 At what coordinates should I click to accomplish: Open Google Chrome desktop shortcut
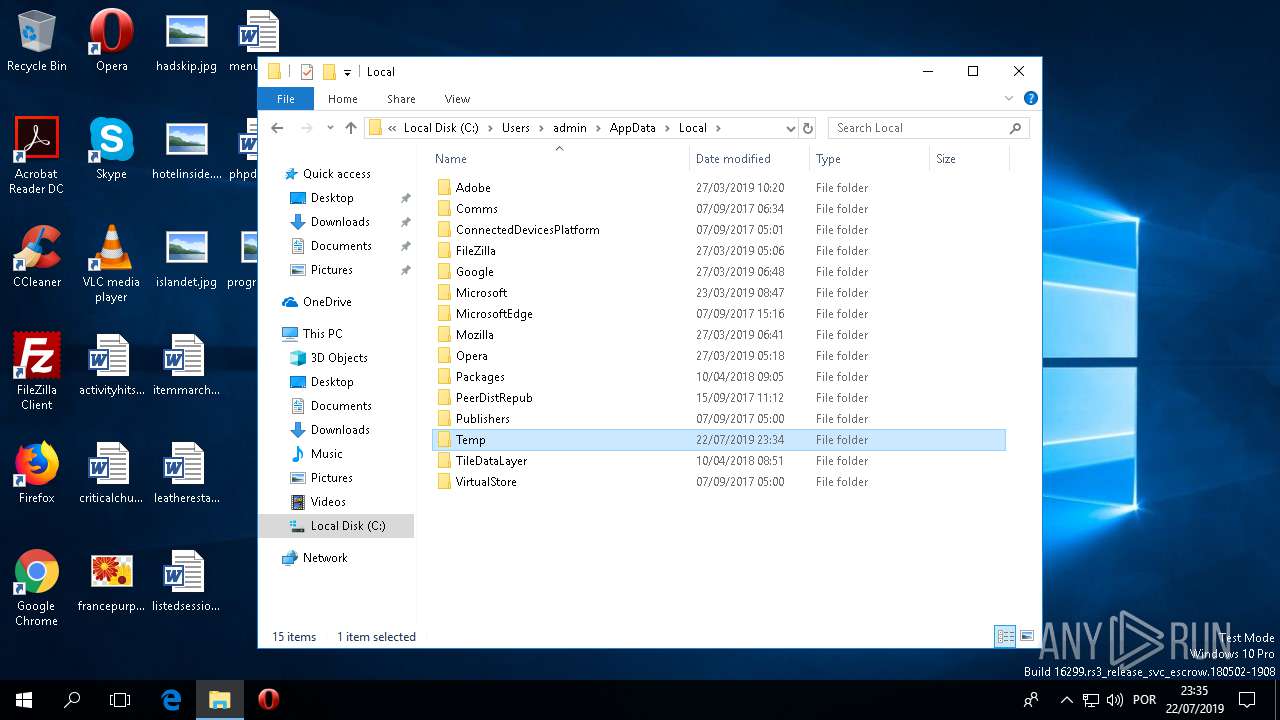tap(37, 588)
